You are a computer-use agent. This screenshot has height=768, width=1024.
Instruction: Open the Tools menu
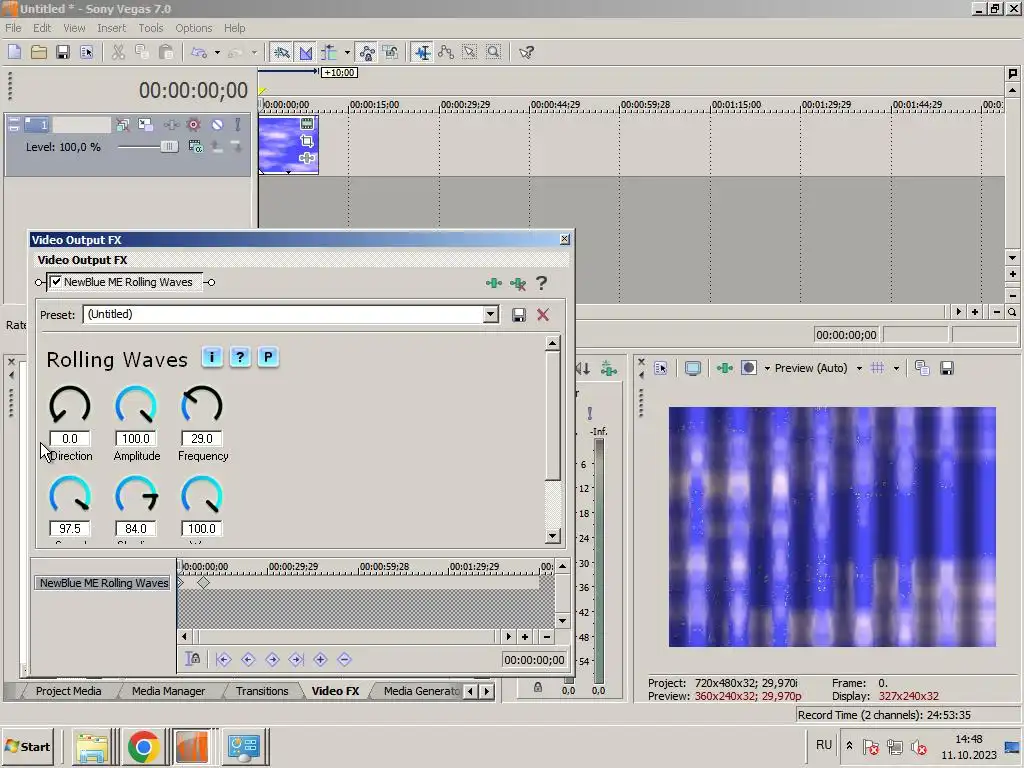pos(150,28)
